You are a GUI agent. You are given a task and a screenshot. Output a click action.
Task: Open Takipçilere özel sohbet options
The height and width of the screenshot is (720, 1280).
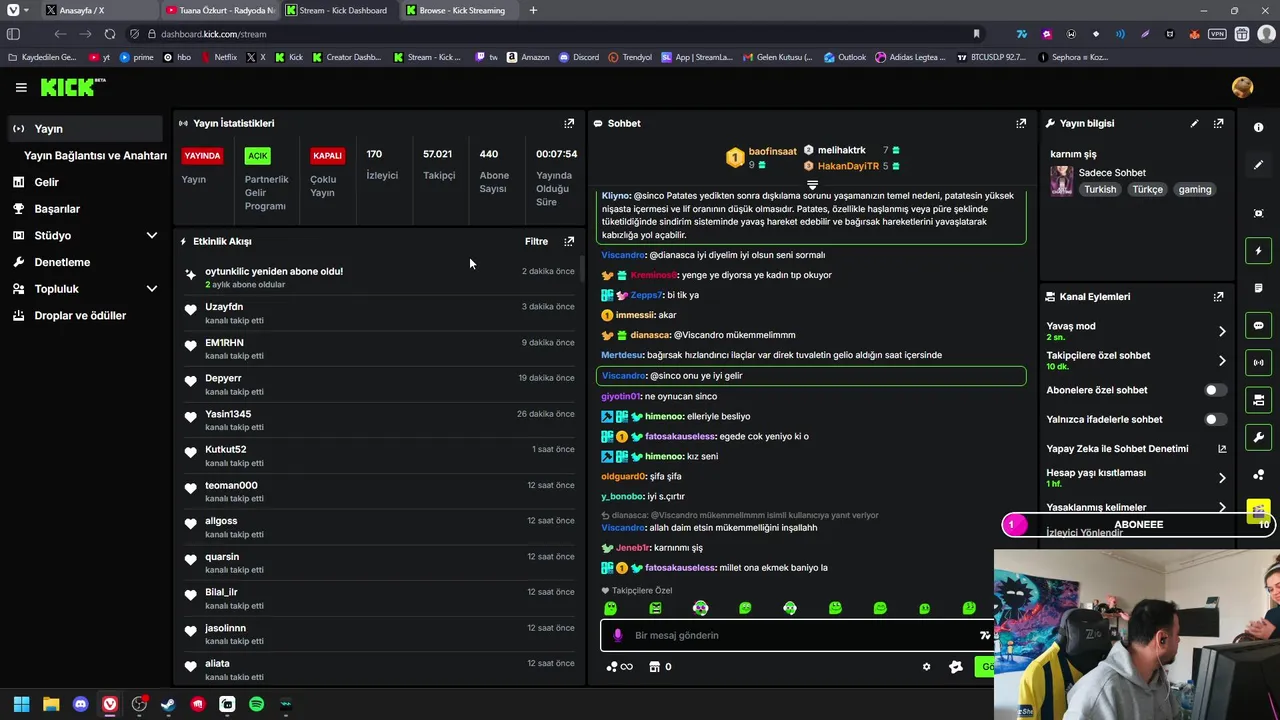coord(1135,360)
